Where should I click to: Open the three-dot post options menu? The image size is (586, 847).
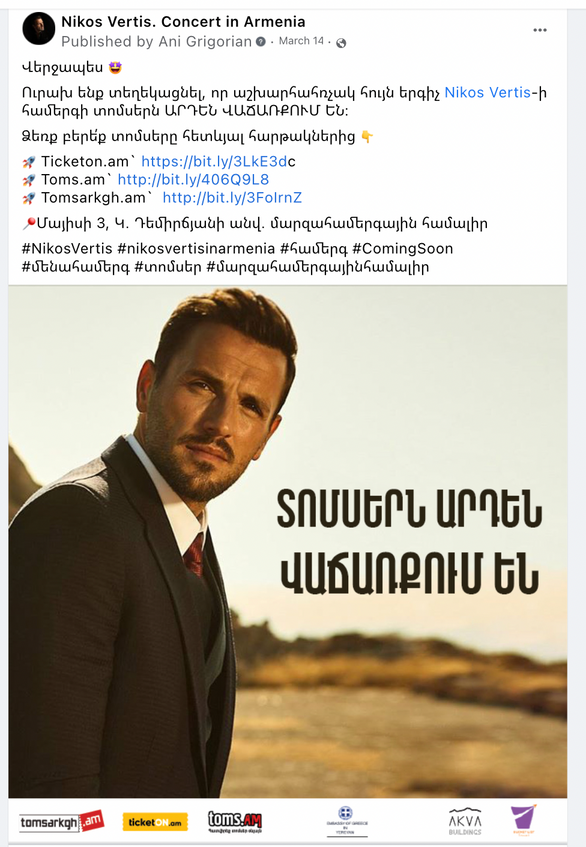[540, 30]
